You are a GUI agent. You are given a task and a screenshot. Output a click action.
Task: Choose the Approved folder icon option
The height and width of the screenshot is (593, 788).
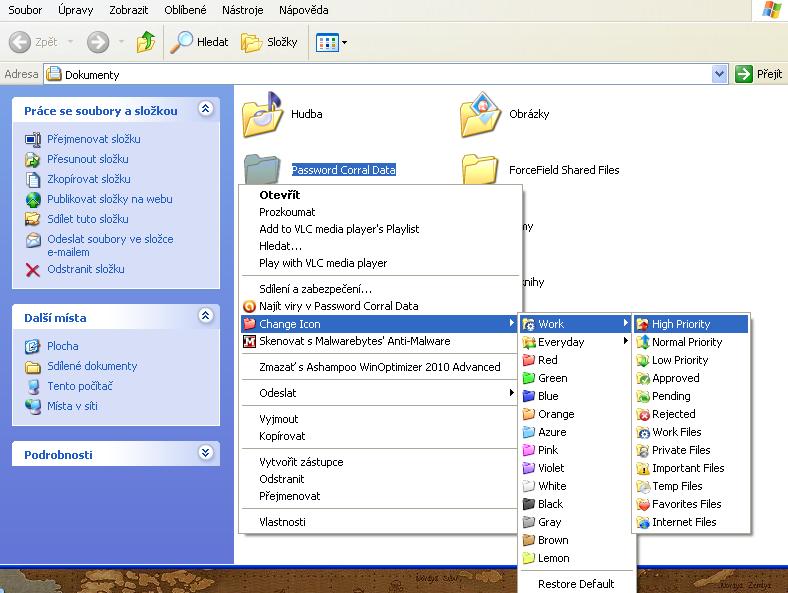tap(675, 378)
